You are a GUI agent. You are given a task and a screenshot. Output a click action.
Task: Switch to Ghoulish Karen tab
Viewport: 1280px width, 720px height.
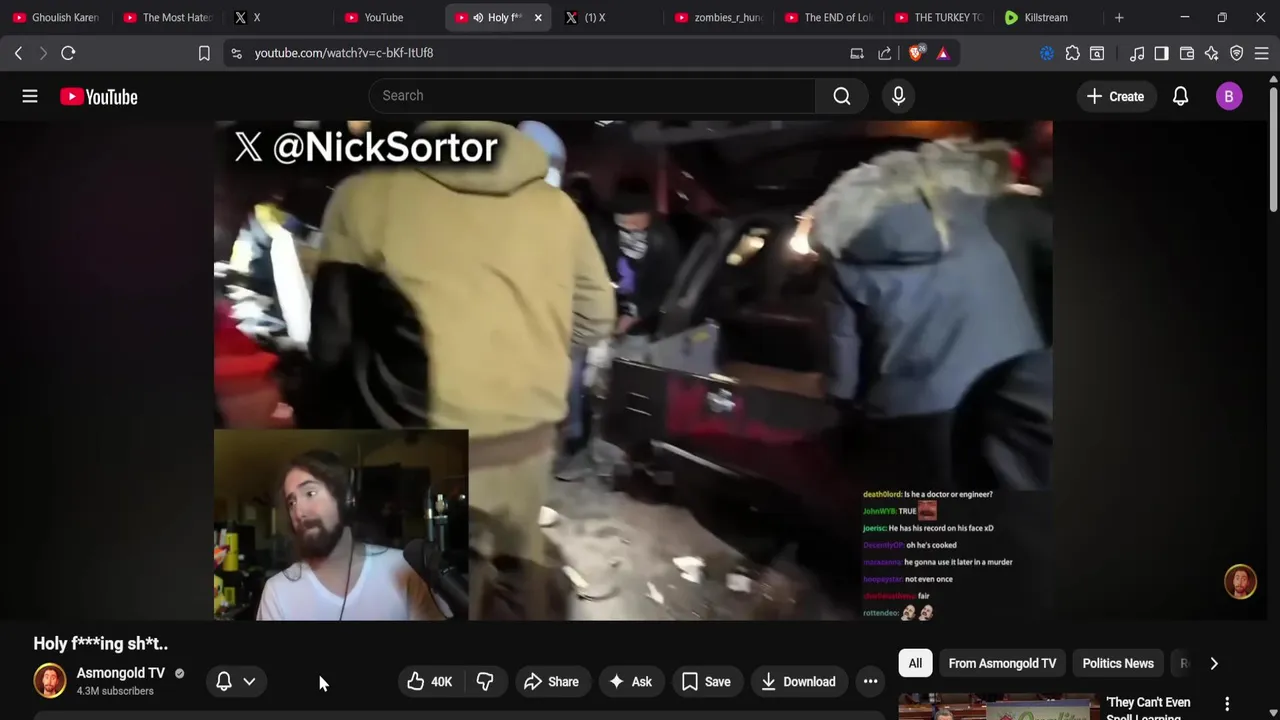(x=57, y=17)
